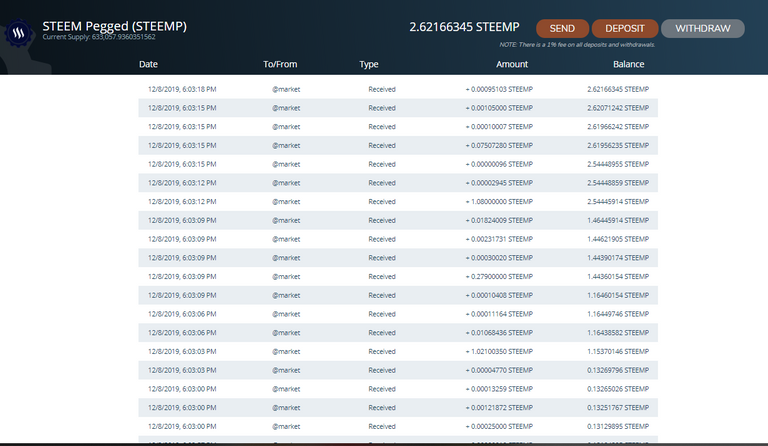Click amount + 0.00105000 STEEMP
768x446 pixels.
(499, 108)
